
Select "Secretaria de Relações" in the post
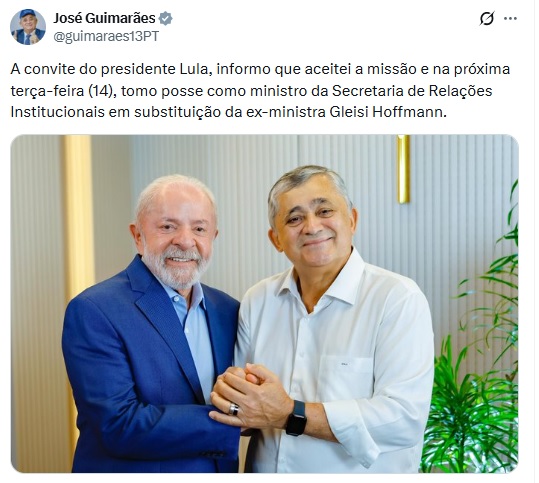[x=412, y=91]
